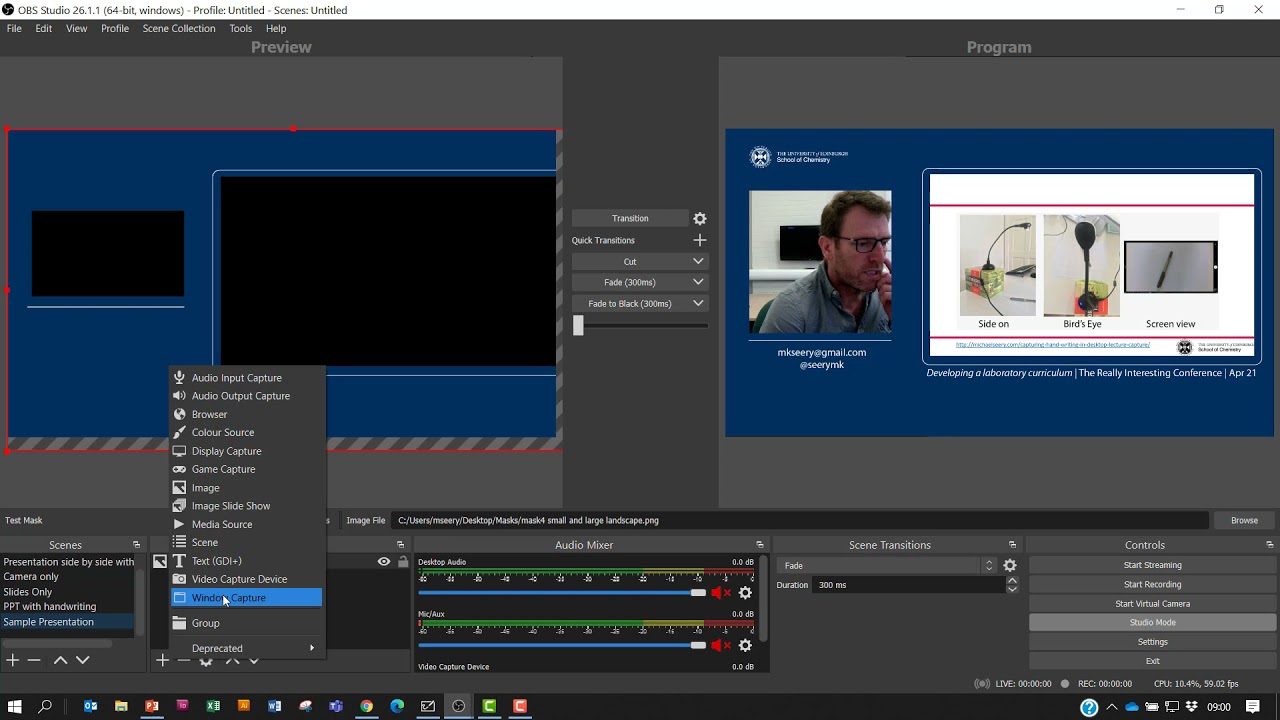This screenshot has width=1280, height=720.
Task: Open PowerPoint from the taskbar
Action: point(152,706)
